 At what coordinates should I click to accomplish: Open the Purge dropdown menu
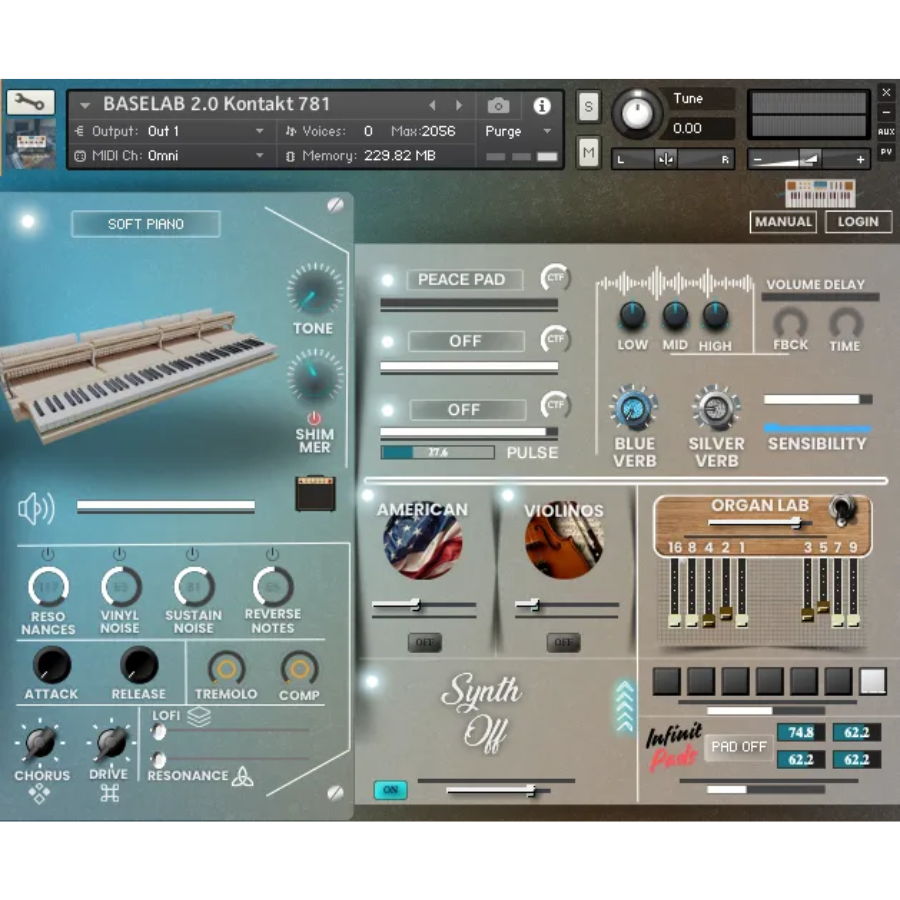[518, 131]
